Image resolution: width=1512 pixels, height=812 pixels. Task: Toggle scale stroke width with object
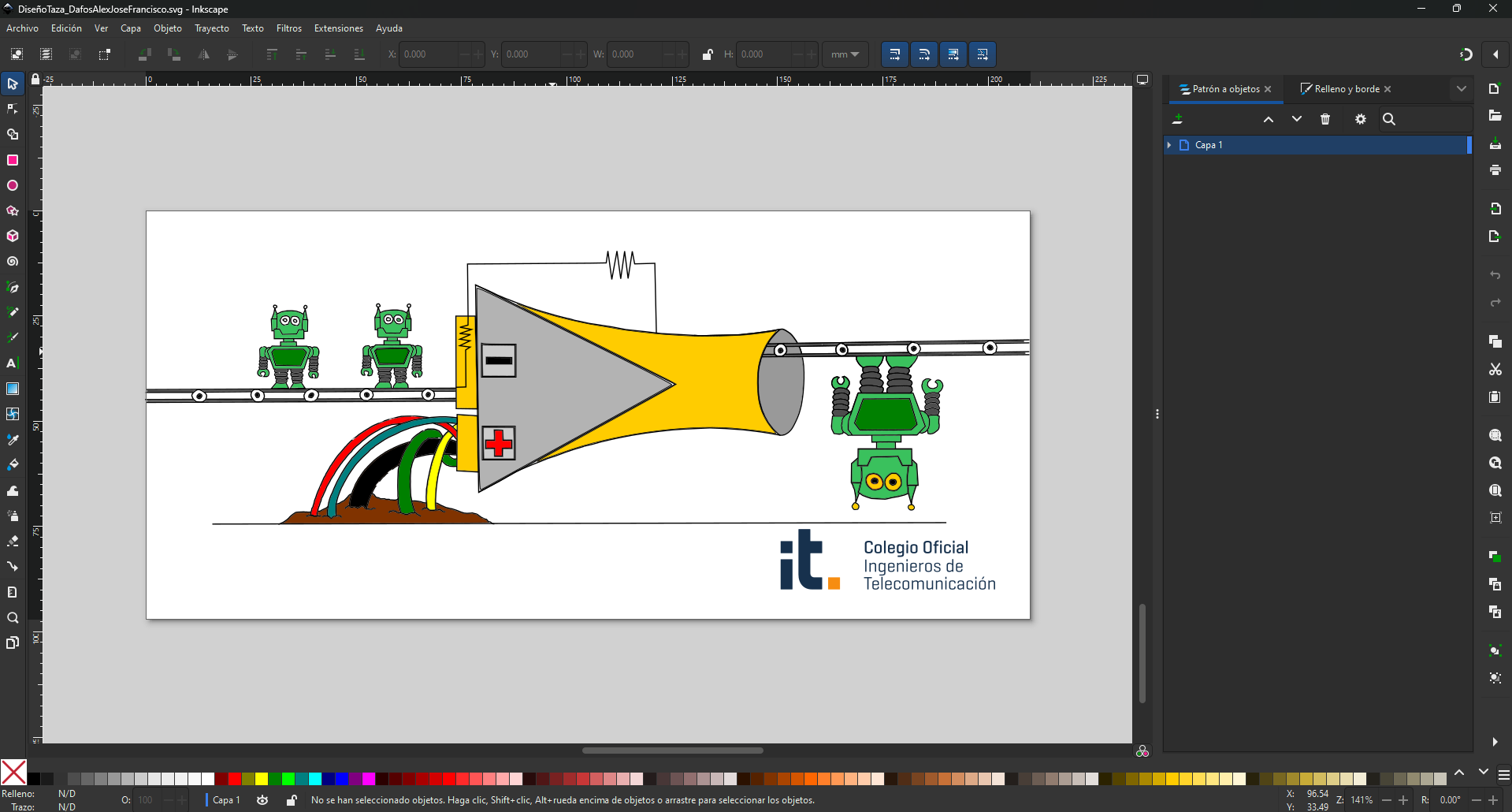[894, 54]
